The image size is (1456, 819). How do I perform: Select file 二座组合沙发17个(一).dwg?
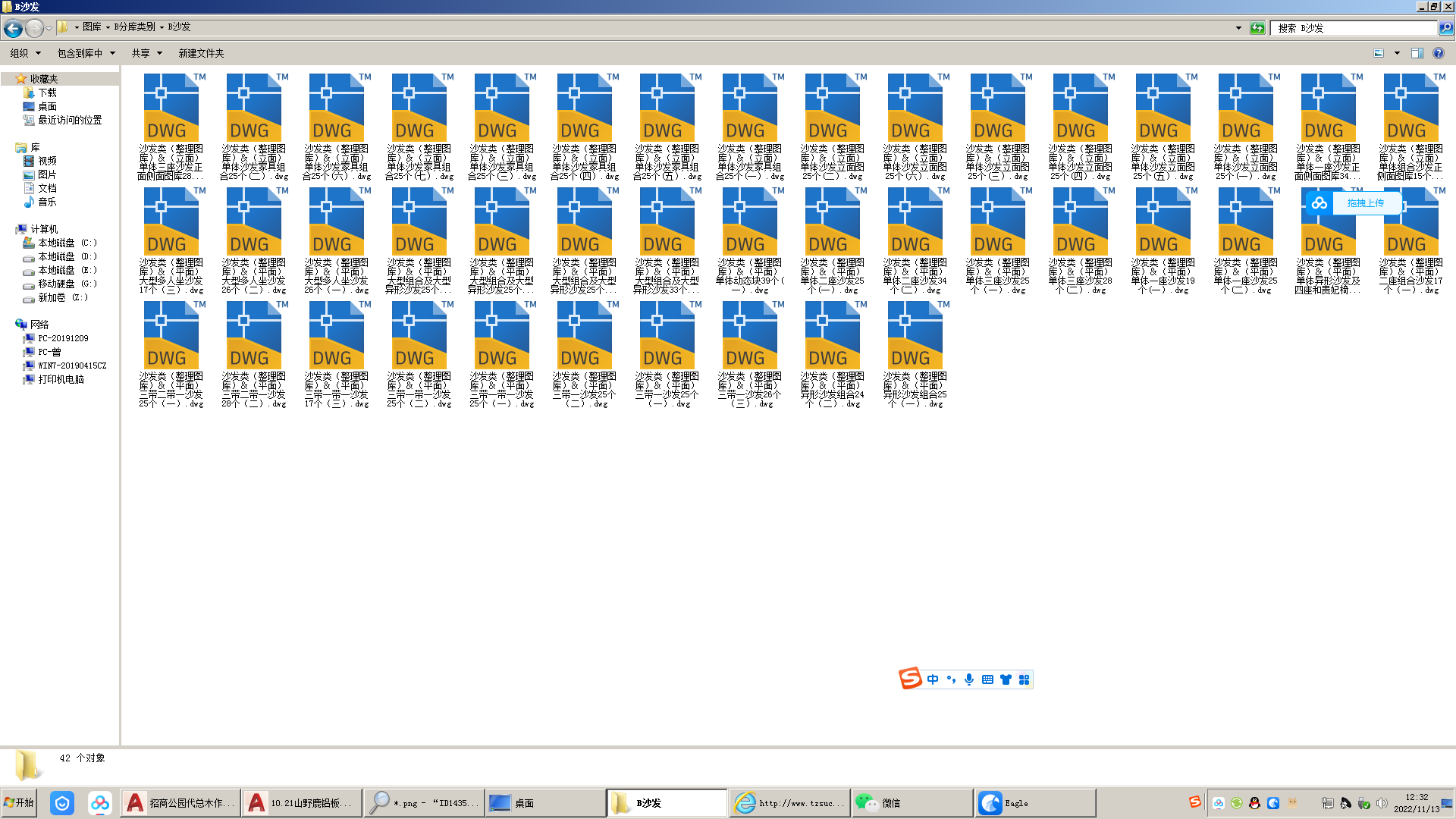coord(1411,241)
